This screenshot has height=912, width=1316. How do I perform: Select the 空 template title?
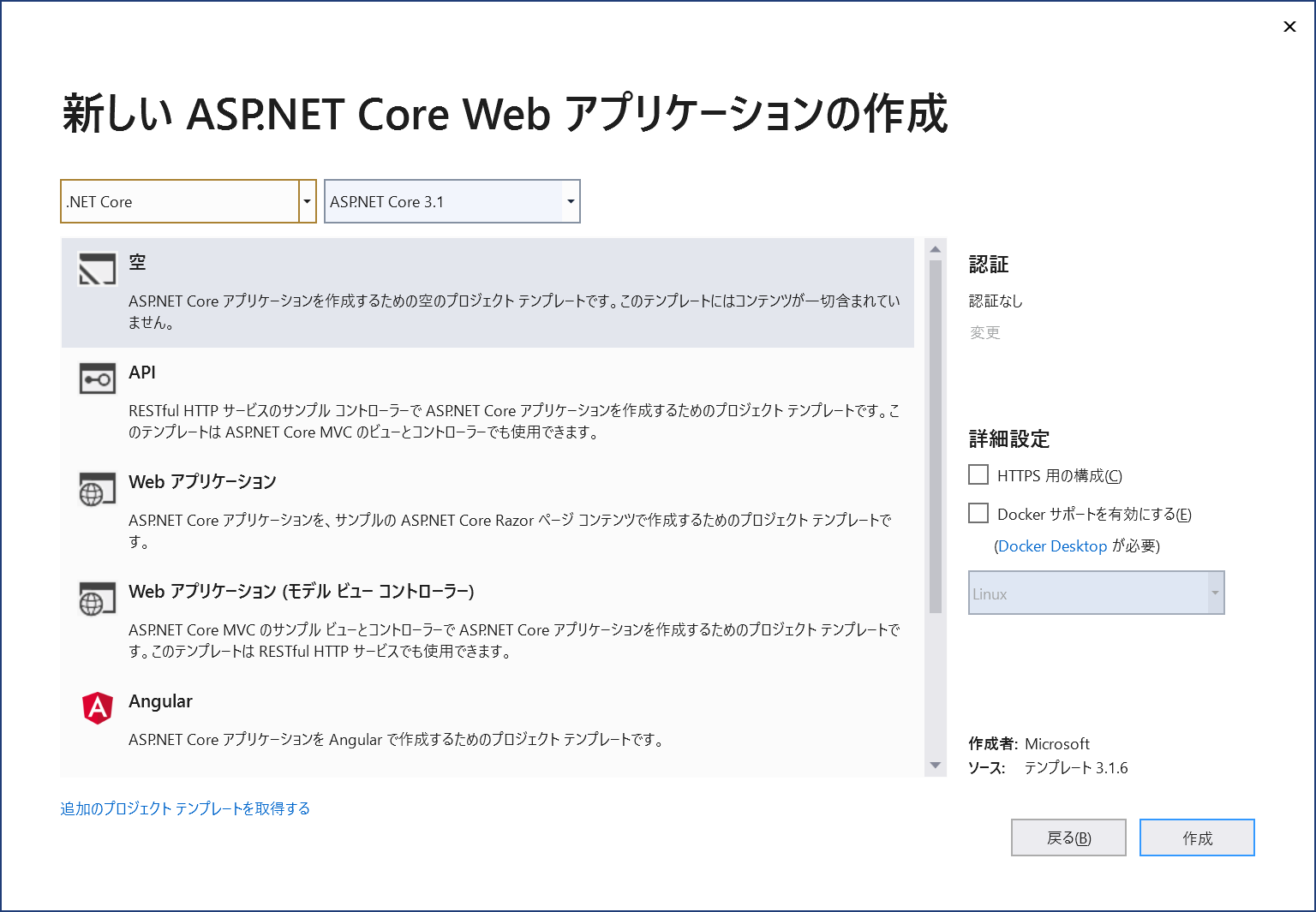[137, 262]
